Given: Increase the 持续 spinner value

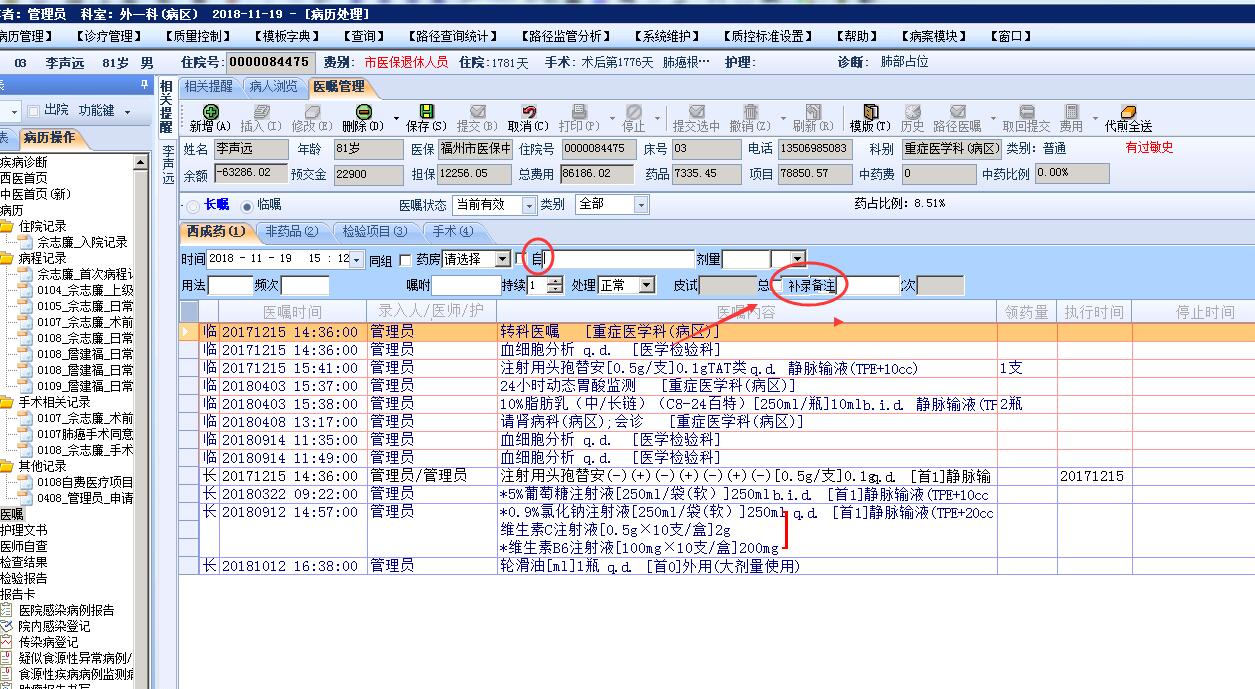Looking at the screenshot, I should tap(557, 281).
